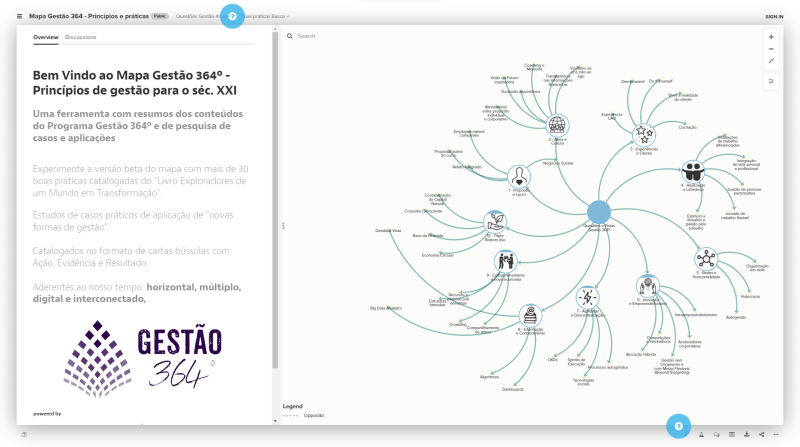800x447 pixels.
Task: Select the '1 - Propósito e Lucro' person node
Action: click(x=519, y=177)
